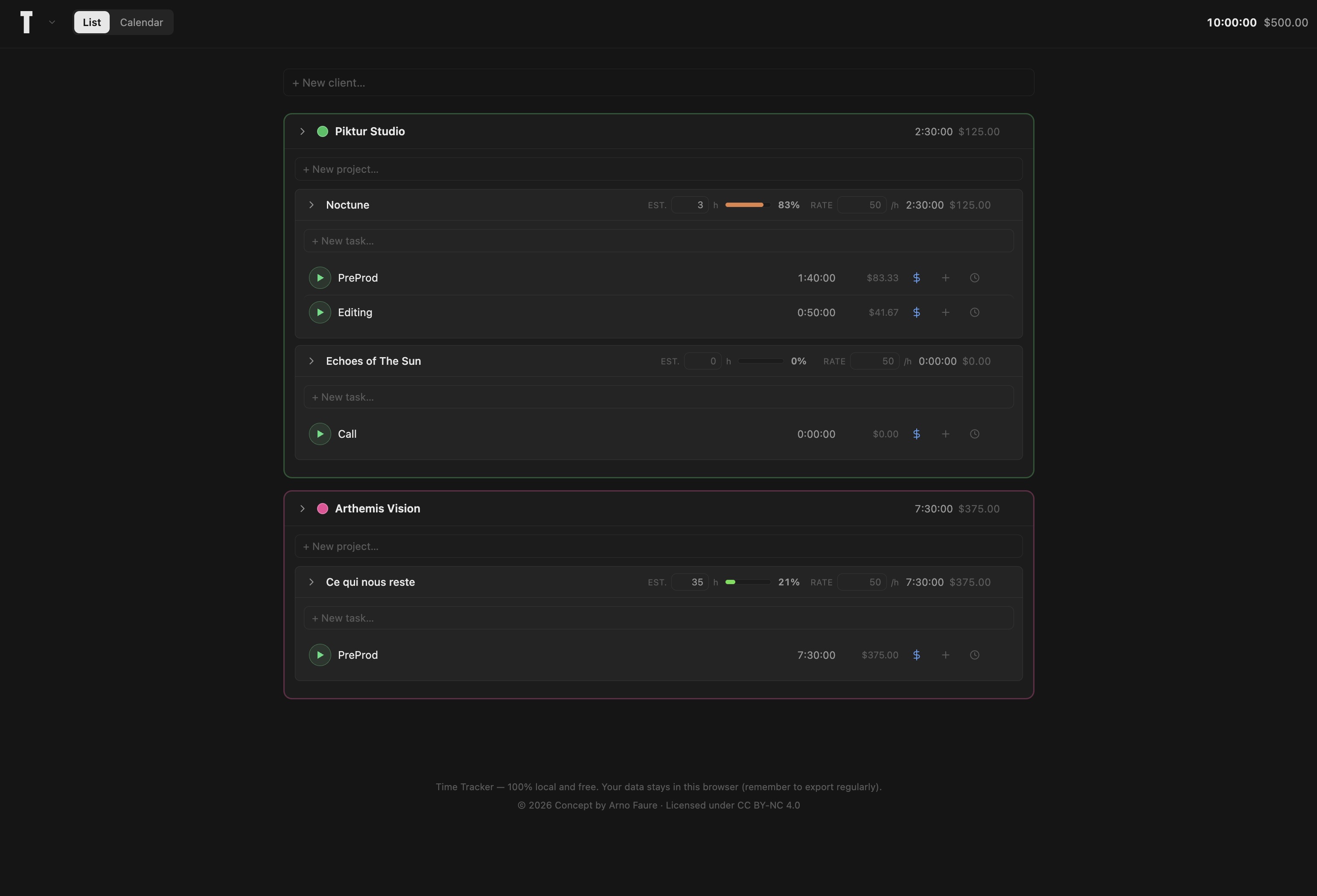This screenshot has width=1317, height=896.
Task: Click green color dot of Piktur Studio
Action: point(323,131)
